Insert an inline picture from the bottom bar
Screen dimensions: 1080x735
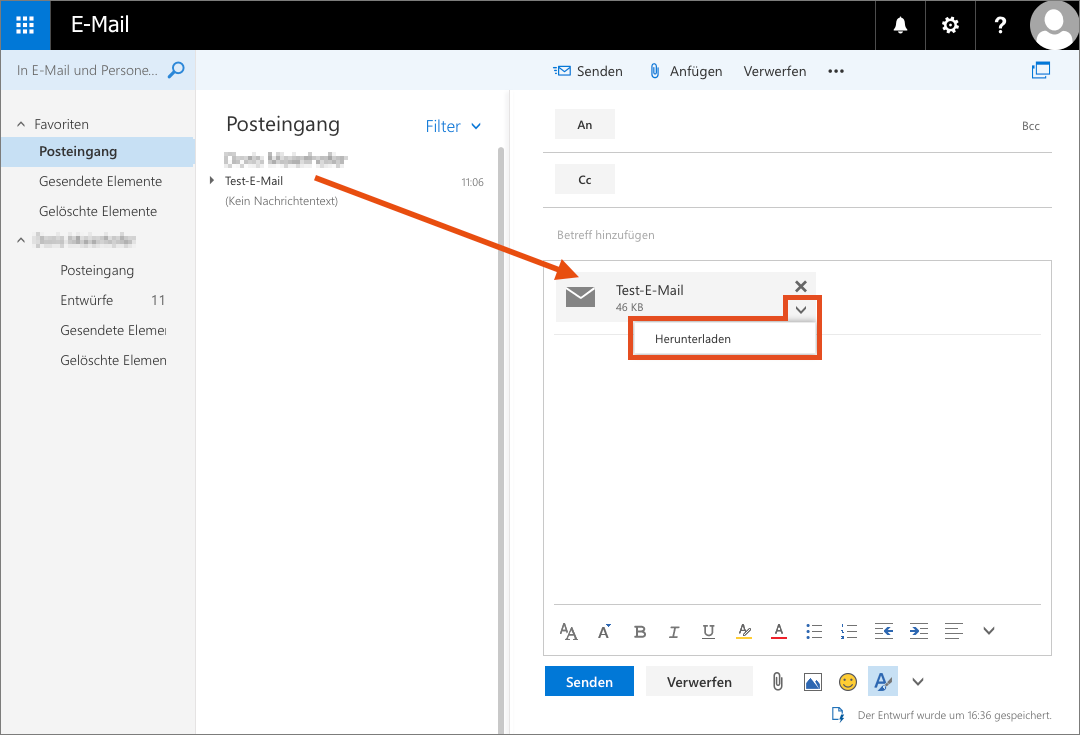[x=812, y=682]
